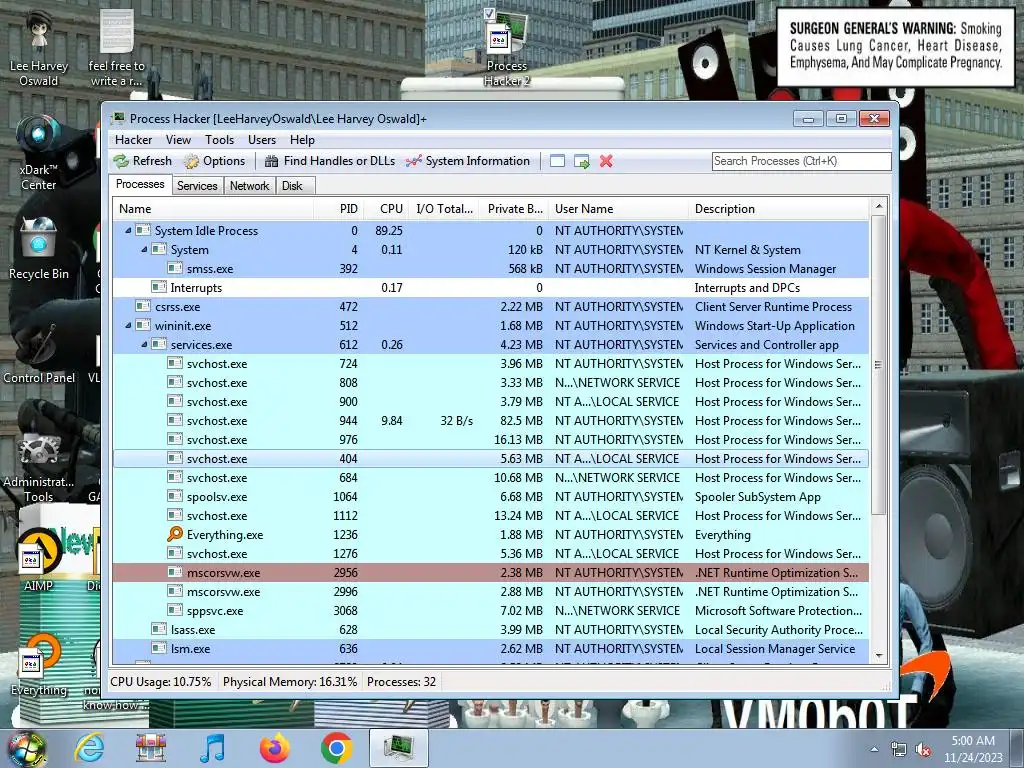Select the sppsvc.exe process row
The image size is (1024, 768).
(x=491, y=611)
